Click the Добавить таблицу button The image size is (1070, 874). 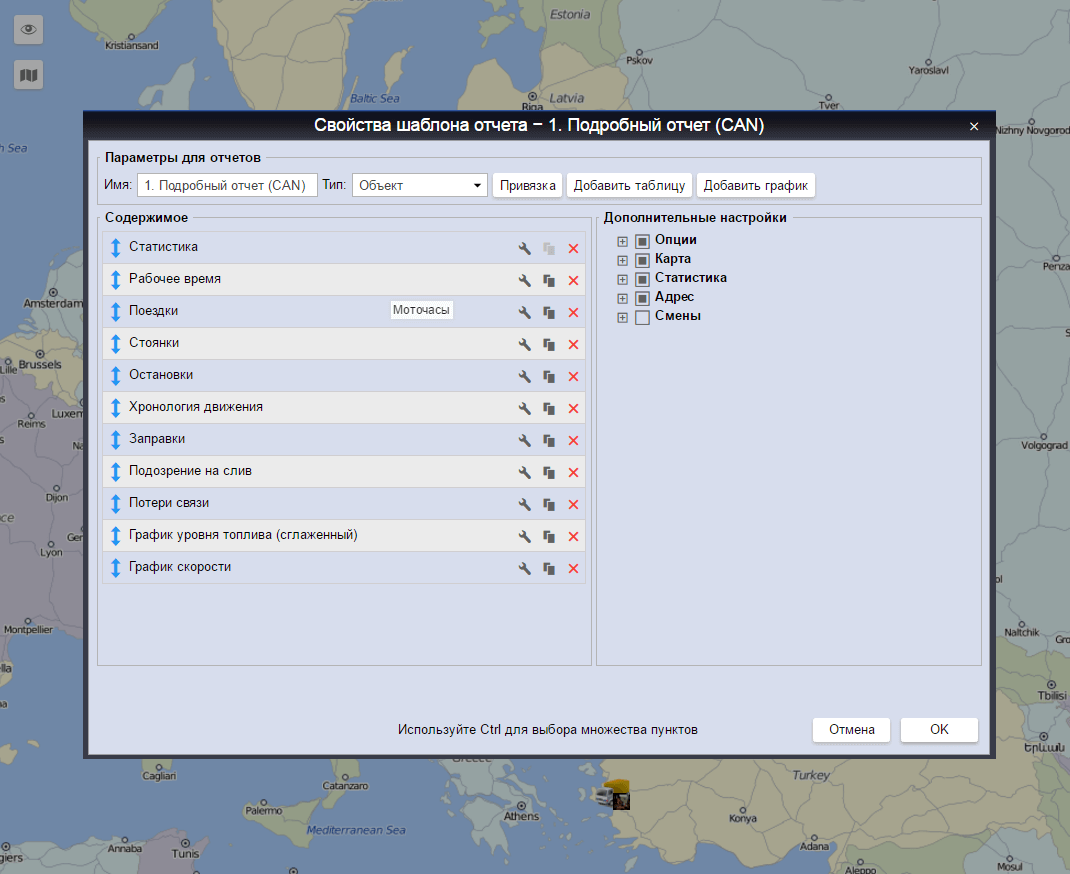(629, 186)
